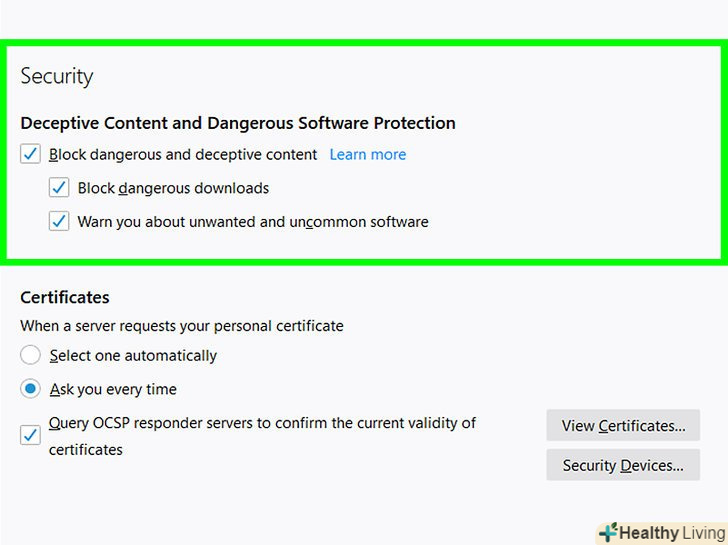Screen dimensions: 728x545
Task: Click the server requests personal certificate description text
Action: click(x=182, y=326)
